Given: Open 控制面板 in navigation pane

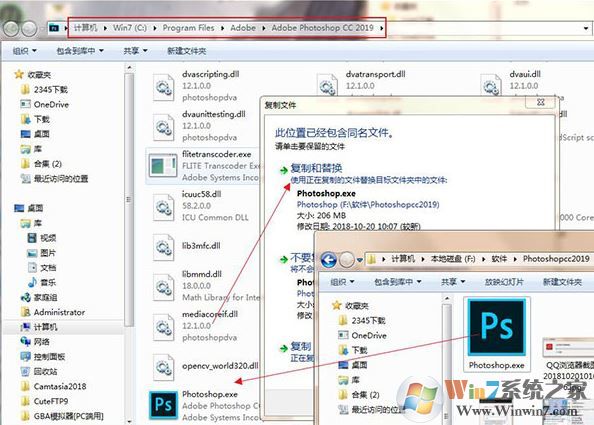Looking at the screenshot, I should click(x=43, y=357).
